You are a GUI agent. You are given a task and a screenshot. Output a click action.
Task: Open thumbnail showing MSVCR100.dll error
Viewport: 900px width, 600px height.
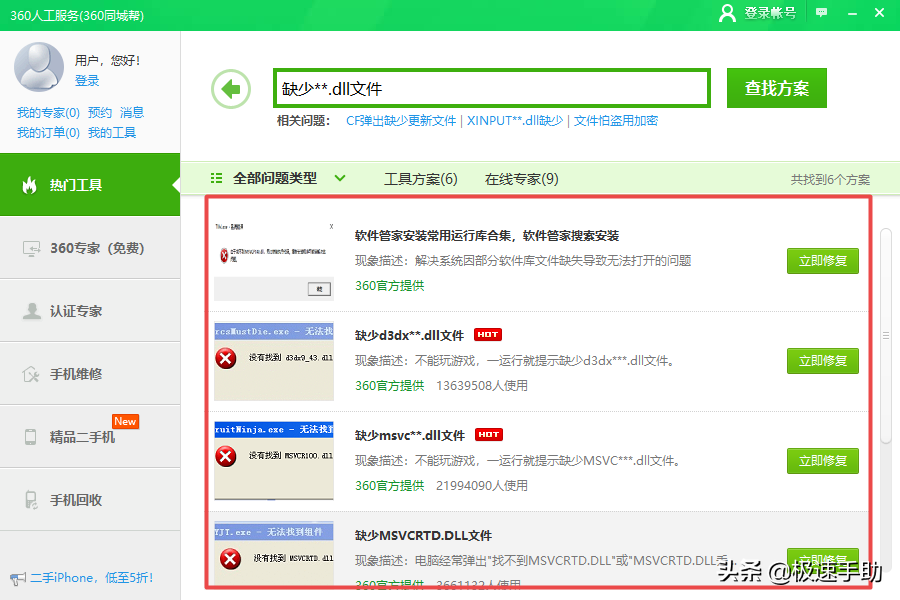[274, 460]
